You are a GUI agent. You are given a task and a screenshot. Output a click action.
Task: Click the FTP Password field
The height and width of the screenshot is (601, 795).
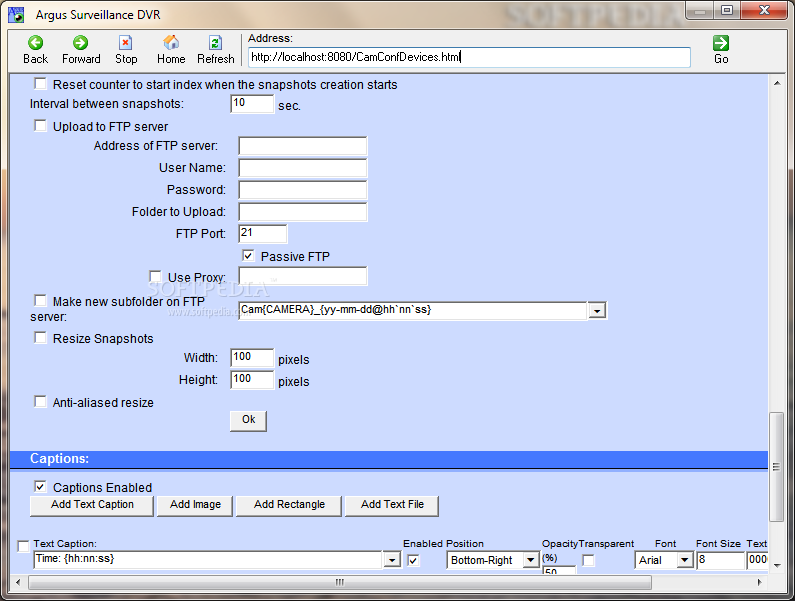click(x=303, y=190)
